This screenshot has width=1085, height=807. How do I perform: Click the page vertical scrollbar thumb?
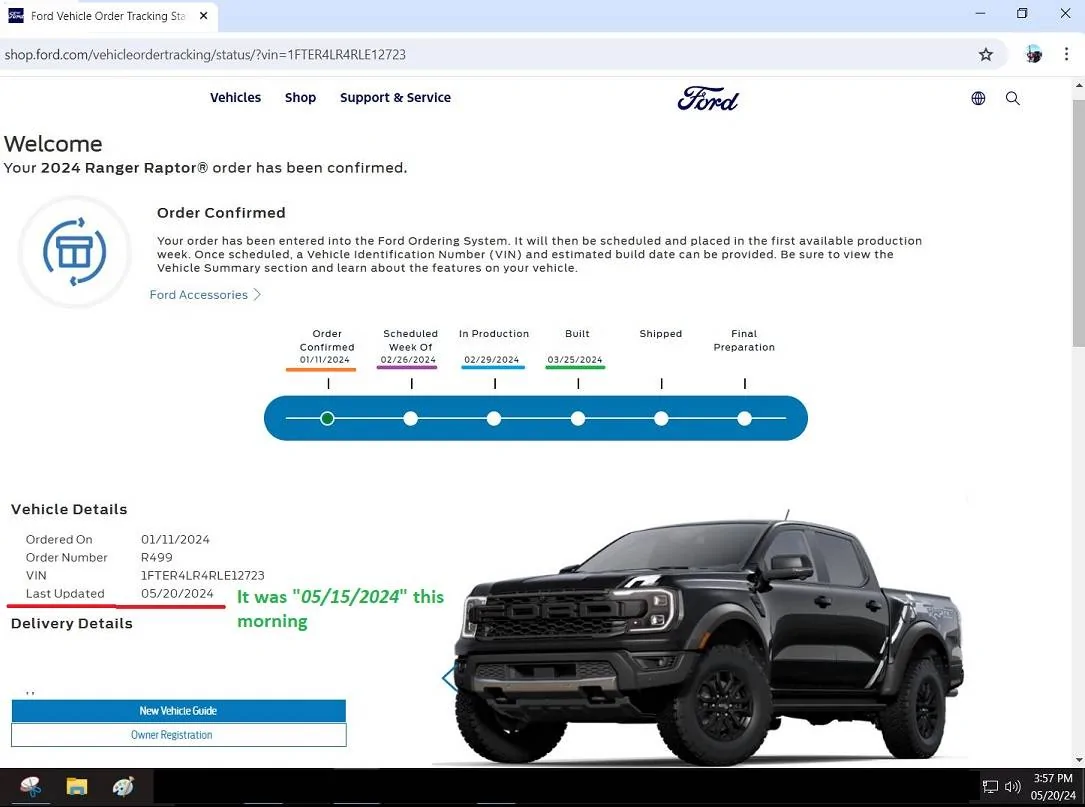(1079, 223)
